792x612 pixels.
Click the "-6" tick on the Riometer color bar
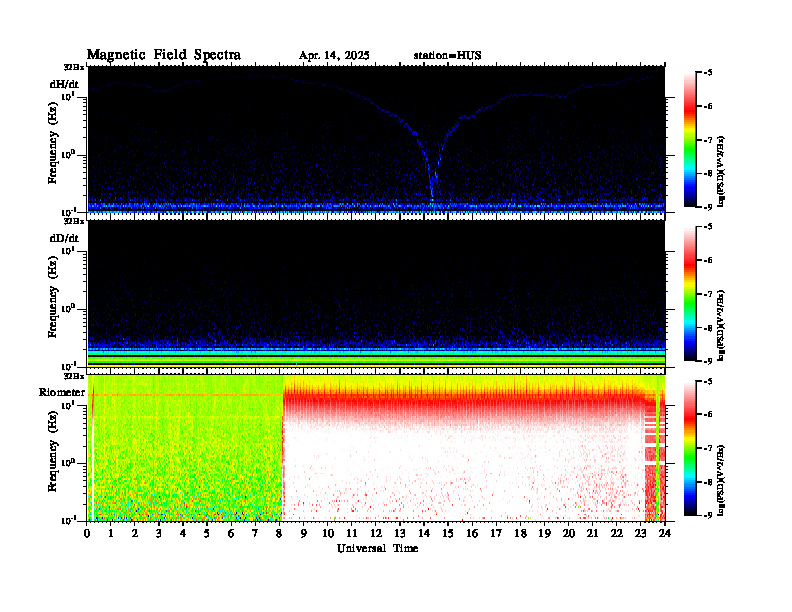pyautogui.click(x=708, y=415)
